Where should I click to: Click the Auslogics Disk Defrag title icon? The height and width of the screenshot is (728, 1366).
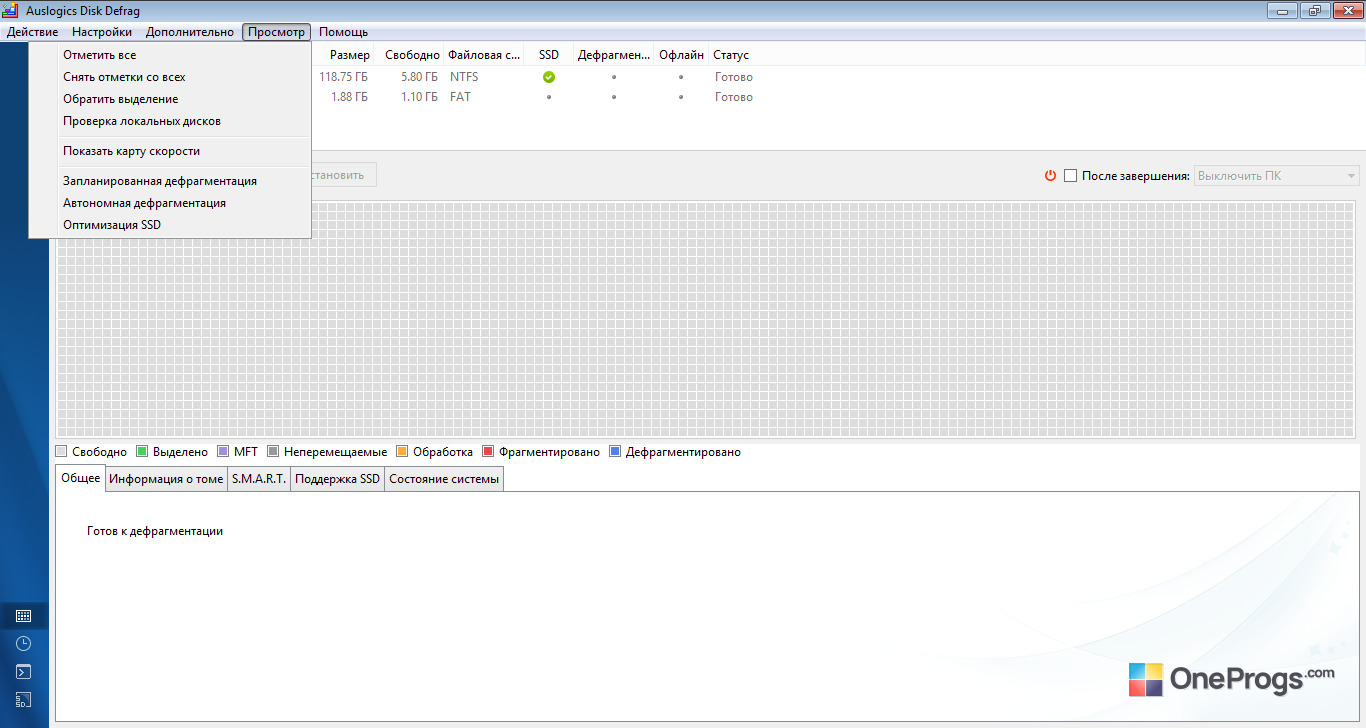11,11
